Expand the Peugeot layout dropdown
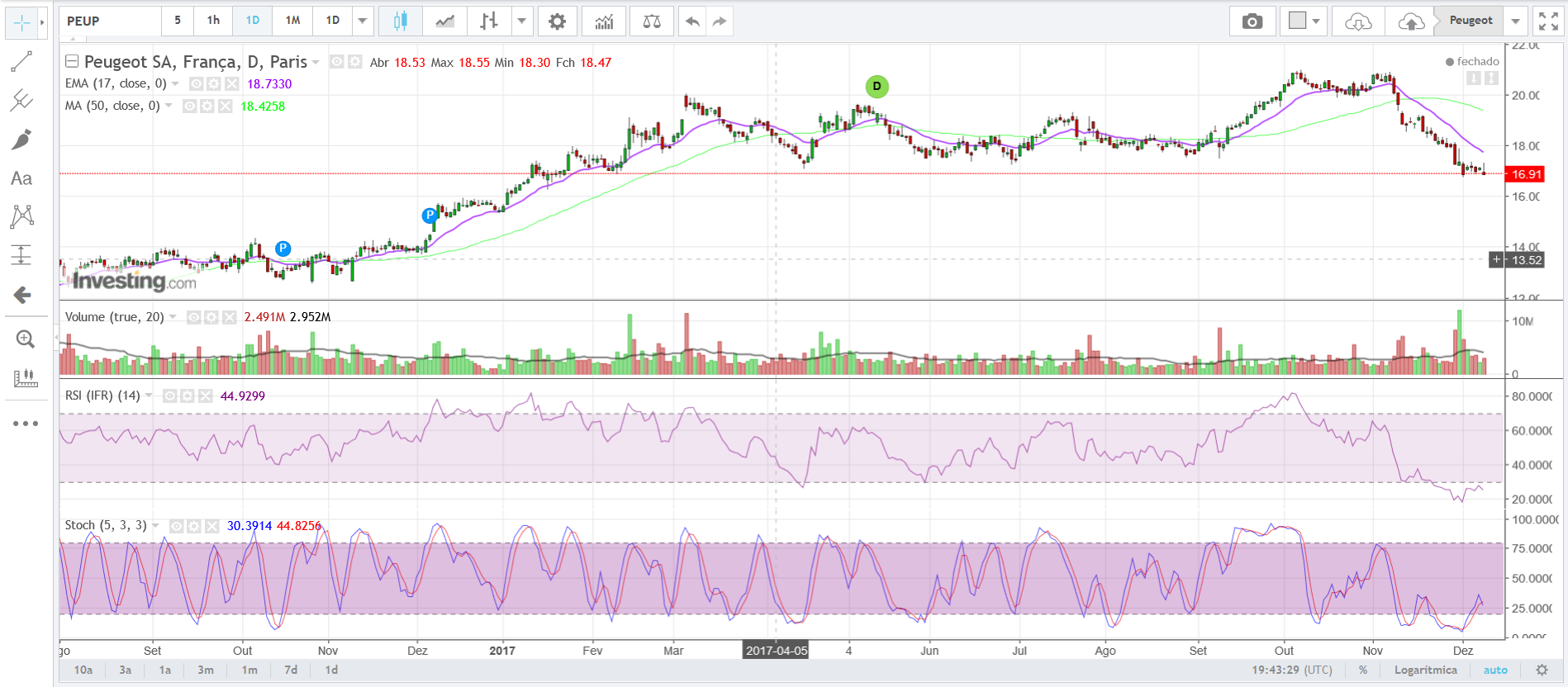1568x687 pixels. point(1515,21)
